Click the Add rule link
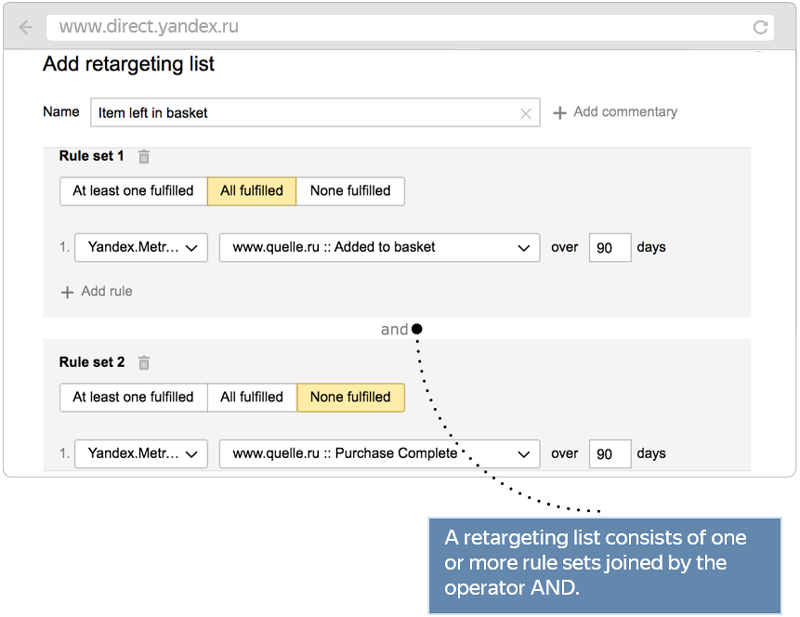800x617 pixels. 107,291
